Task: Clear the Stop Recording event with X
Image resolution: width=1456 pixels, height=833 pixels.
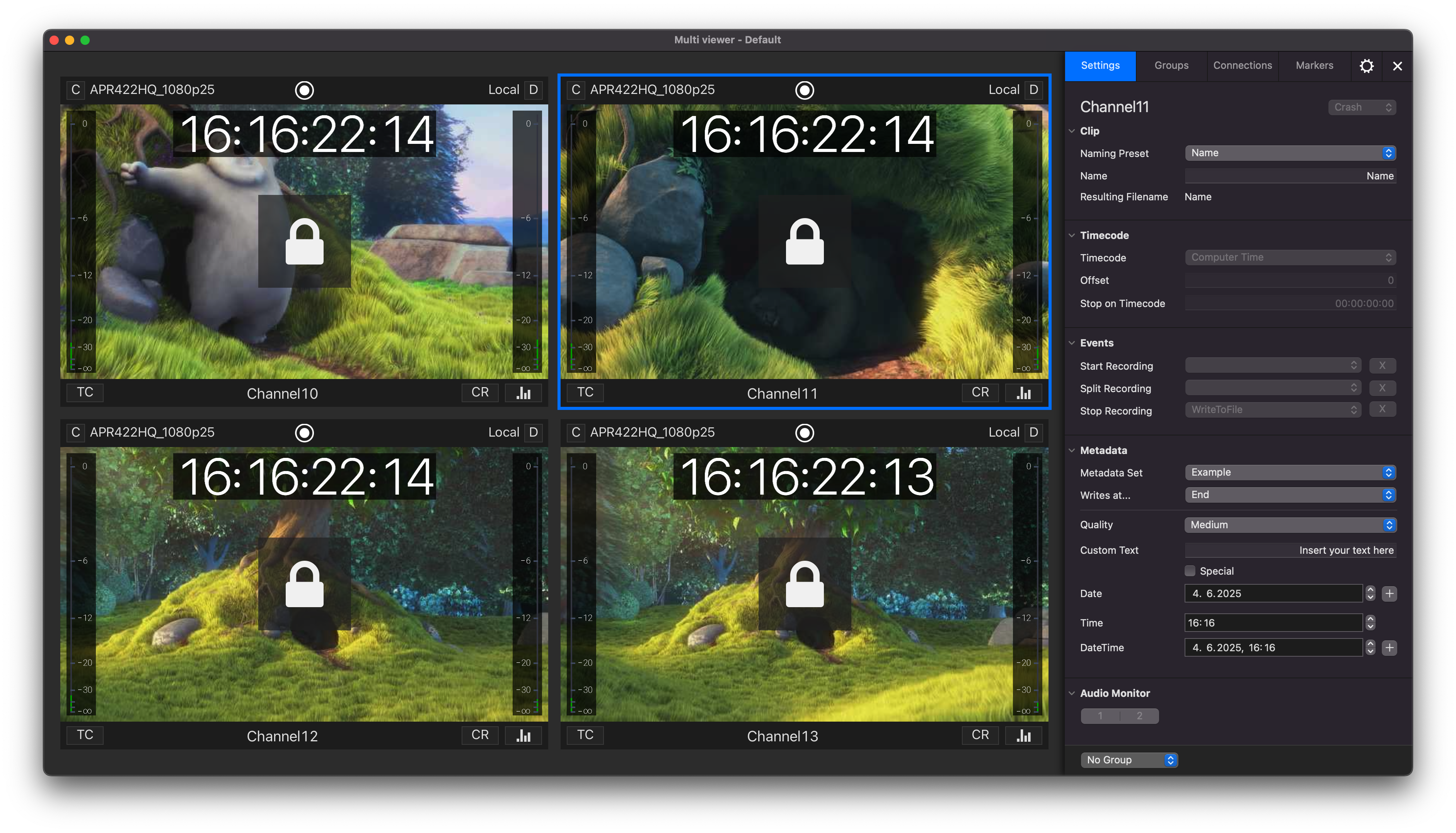Action: pyautogui.click(x=1382, y=410)
